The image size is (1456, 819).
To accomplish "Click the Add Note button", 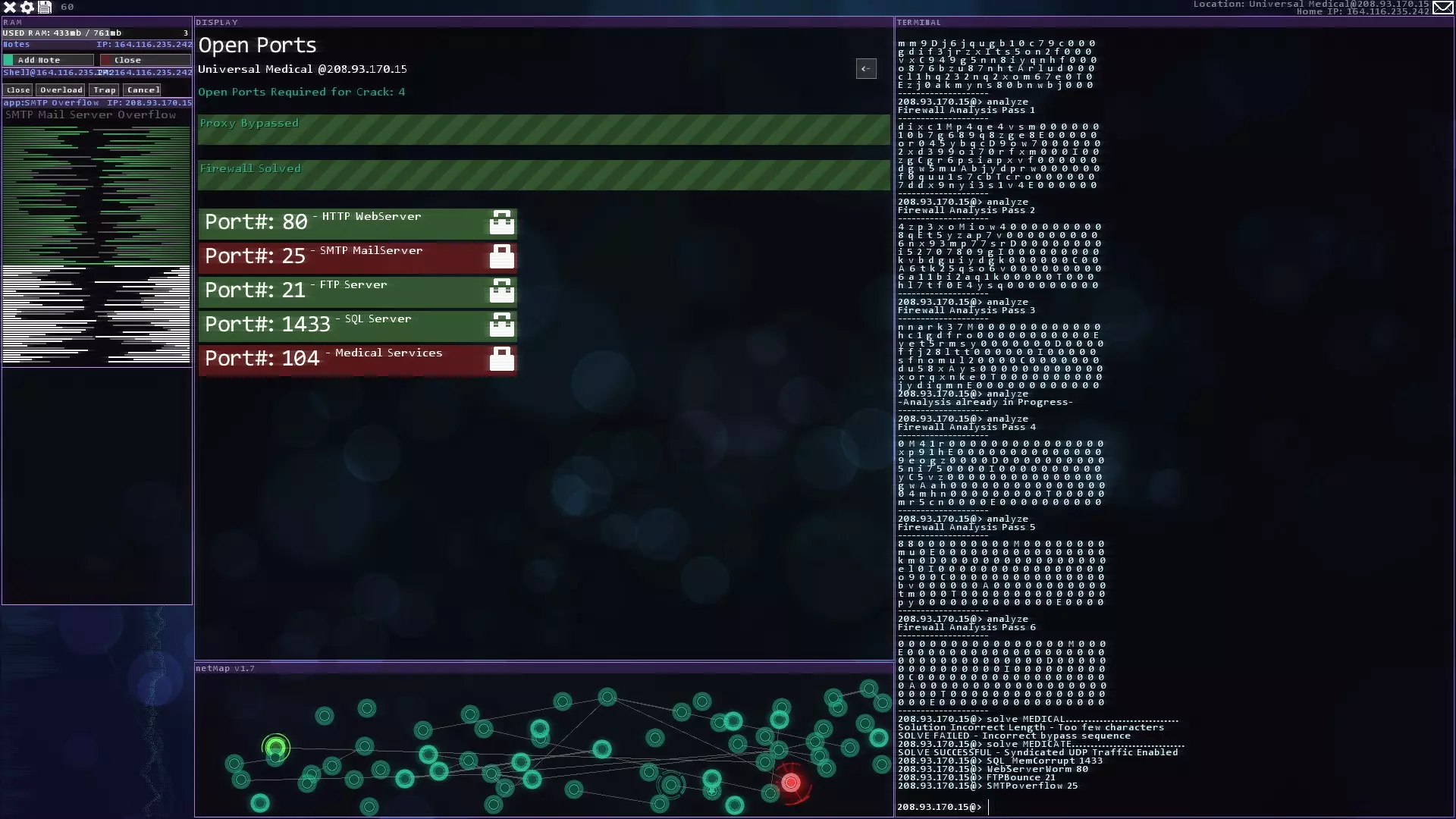I will [x=49, y=60].
